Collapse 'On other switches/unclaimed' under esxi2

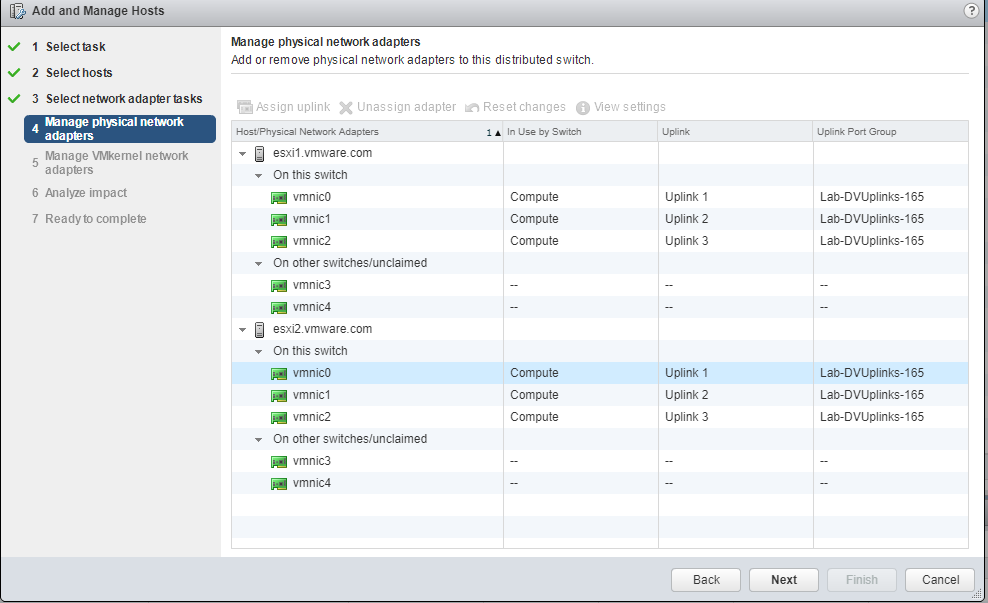(x=259, y=440)
